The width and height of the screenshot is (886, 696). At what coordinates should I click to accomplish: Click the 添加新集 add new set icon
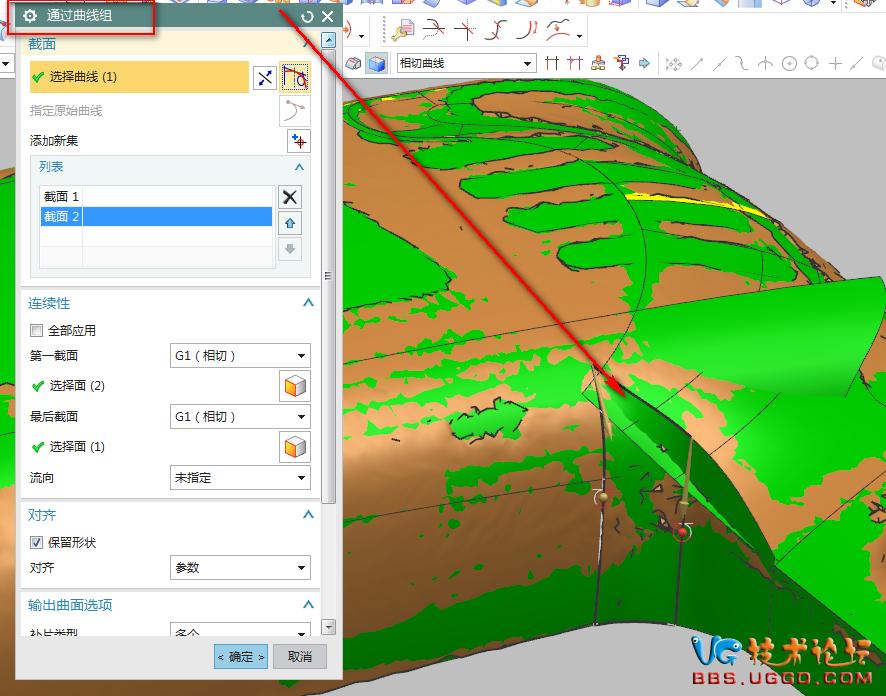pyautogui.click(x=298, y=141)
